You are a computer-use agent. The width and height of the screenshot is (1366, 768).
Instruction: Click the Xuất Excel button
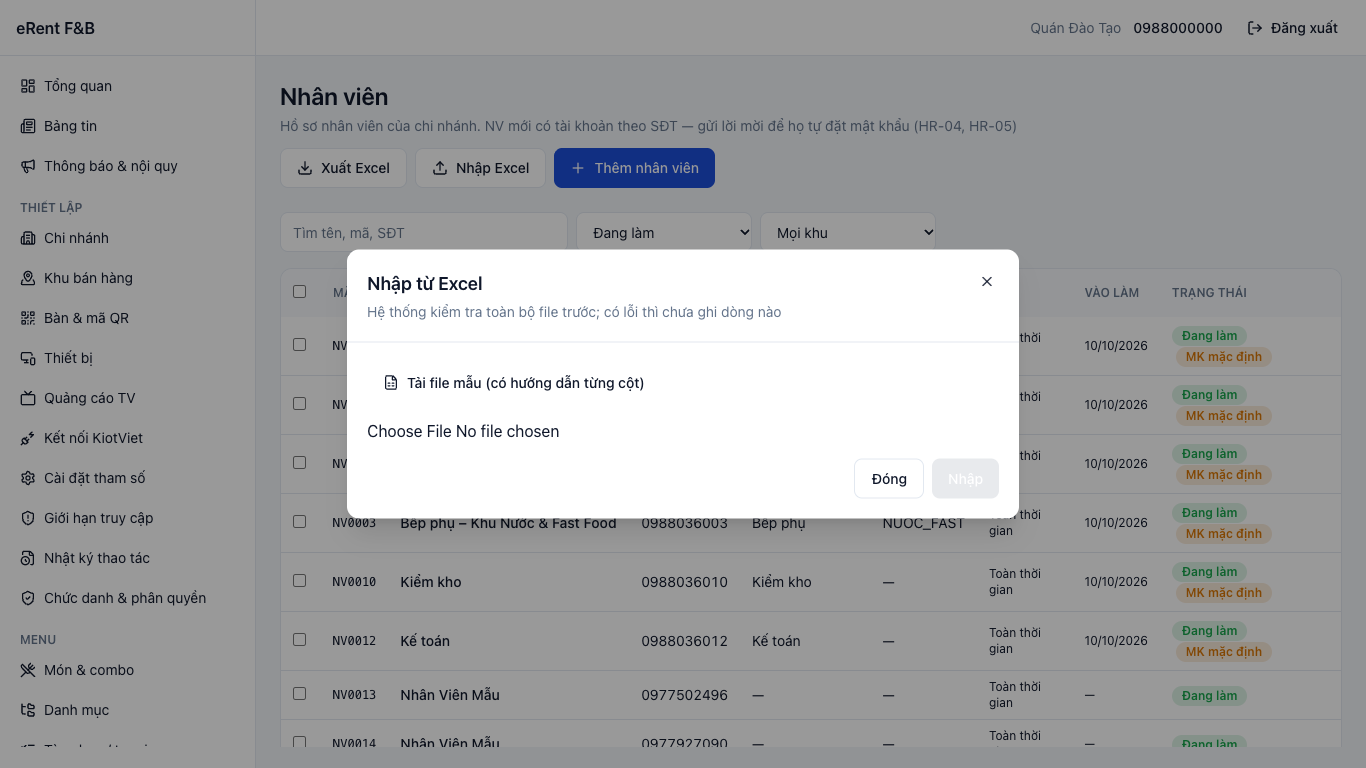(x=343, y=168)
